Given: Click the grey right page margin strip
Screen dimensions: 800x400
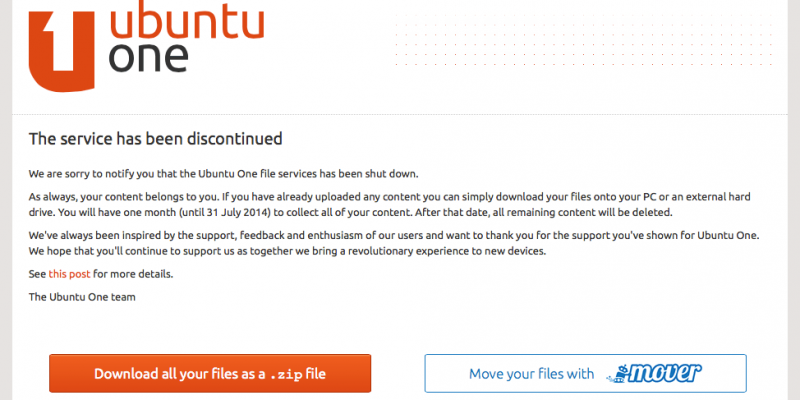Looking at the screenshot, I should (794, 200).
